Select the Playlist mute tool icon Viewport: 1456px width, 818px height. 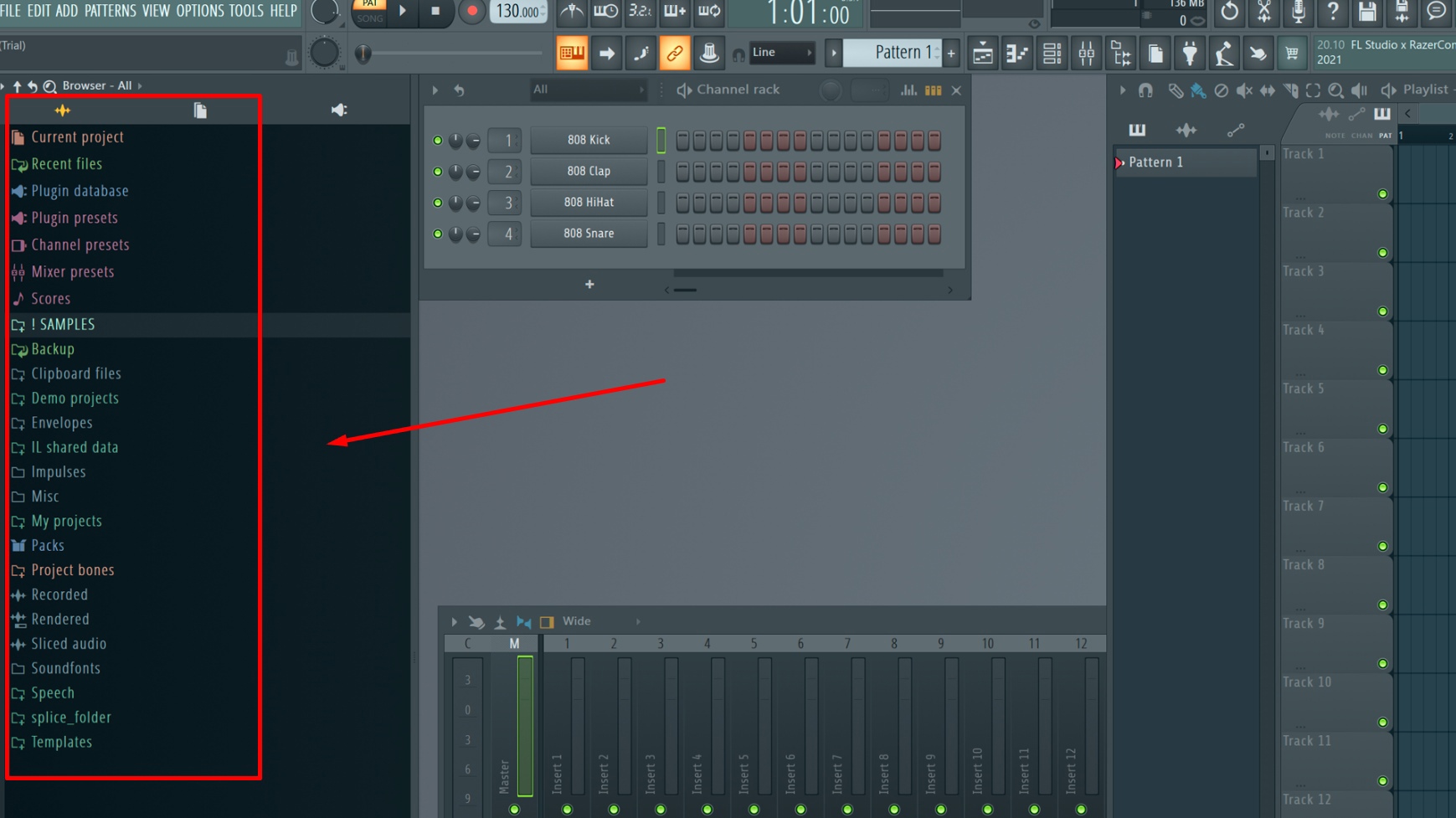point(1244,90)
